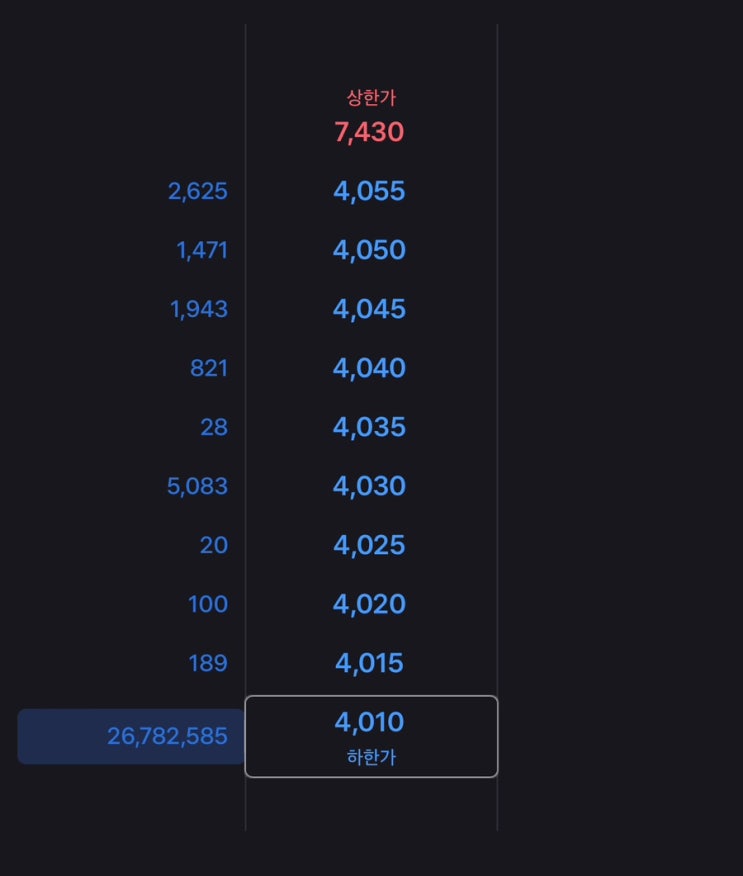Choose the 4,025 price level
The width and height of the screenshot is (743, 876).
[369, 545]
